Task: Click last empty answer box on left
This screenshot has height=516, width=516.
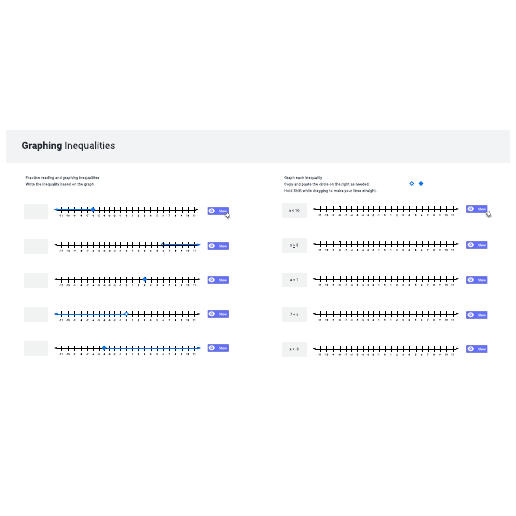Action: (36, 348)
